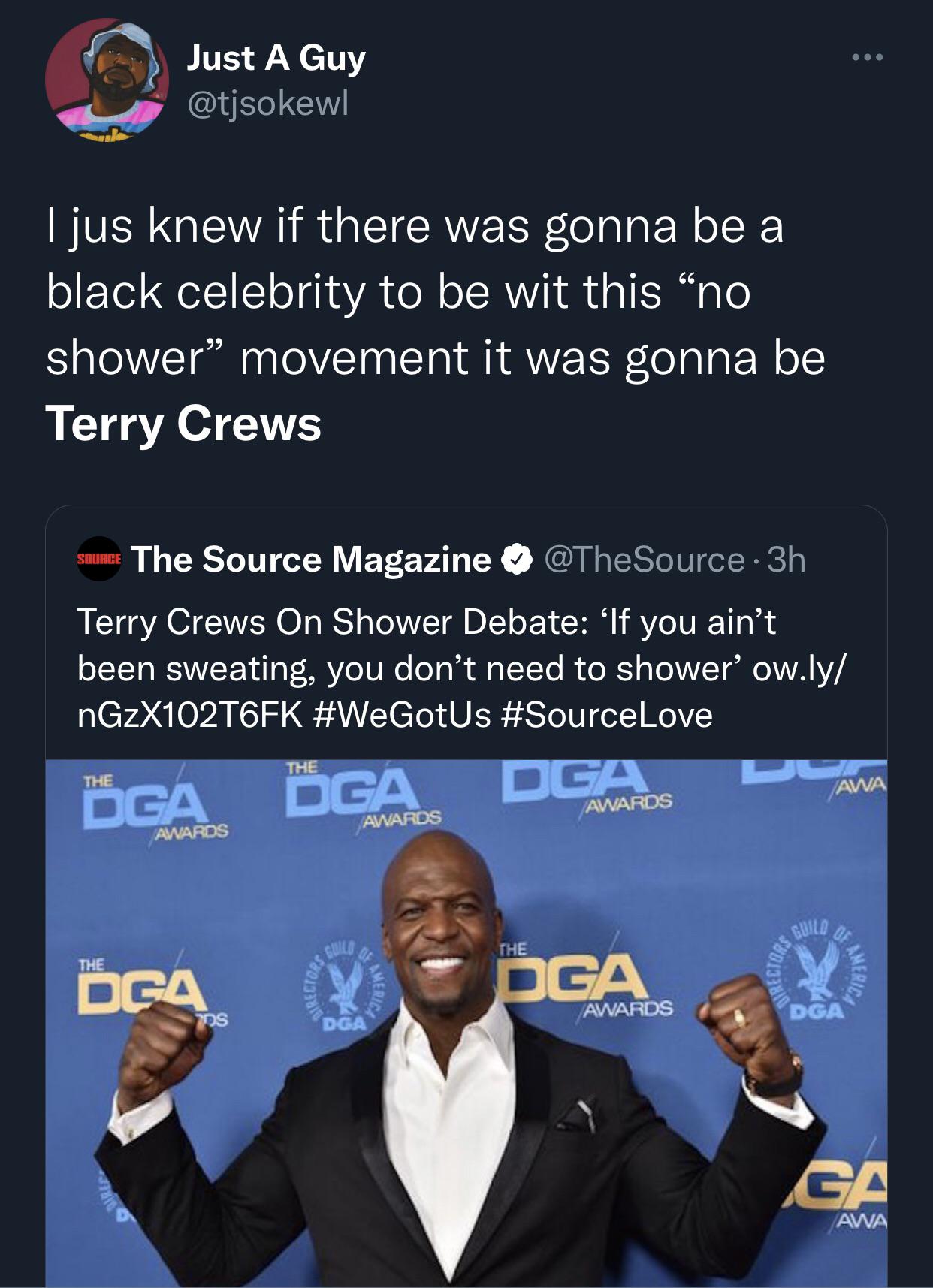
Task: Open the #SourceLove hashtag
Action: [605, 714]
